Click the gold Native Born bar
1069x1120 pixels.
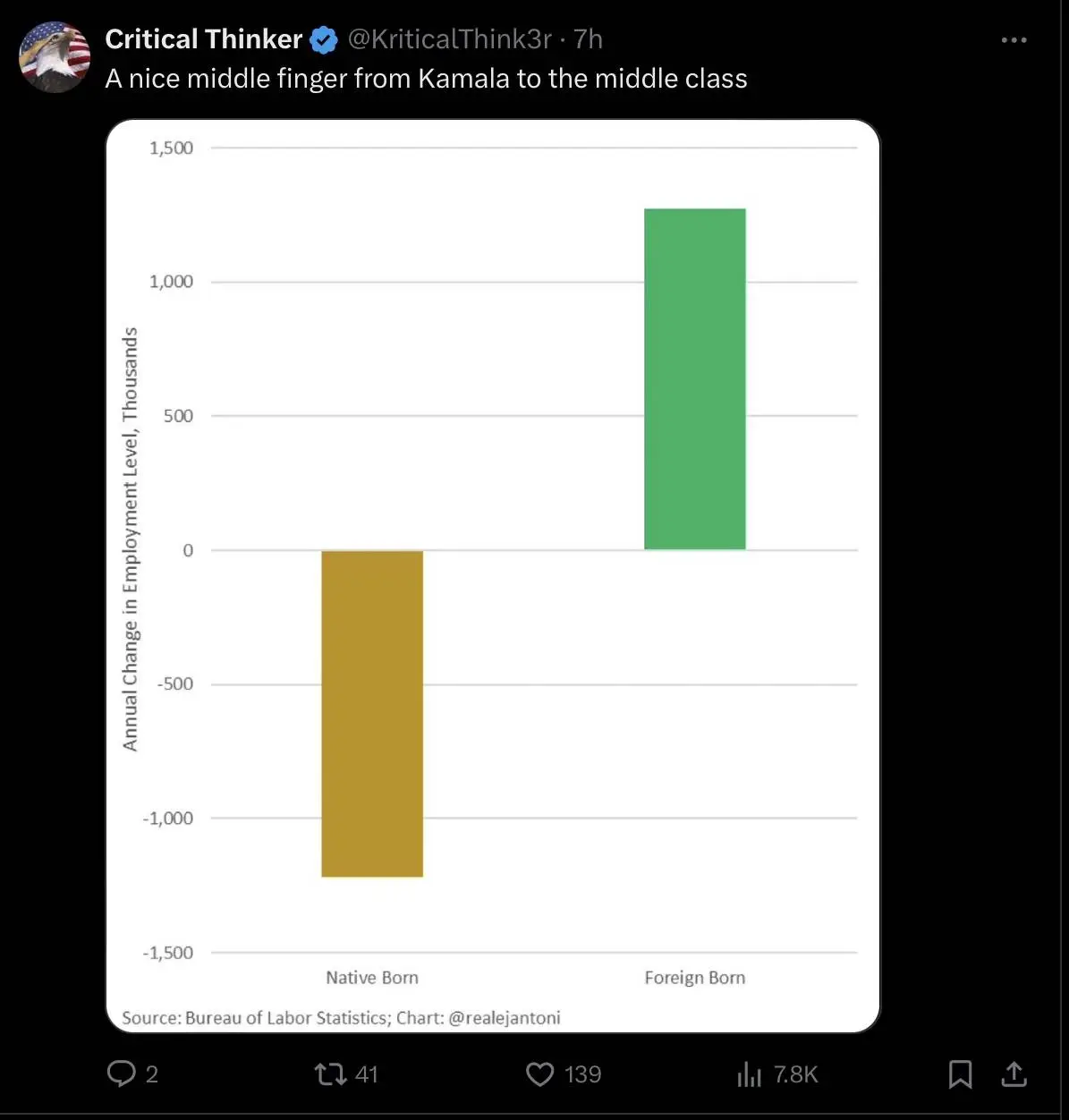click(x=372, y=713)
